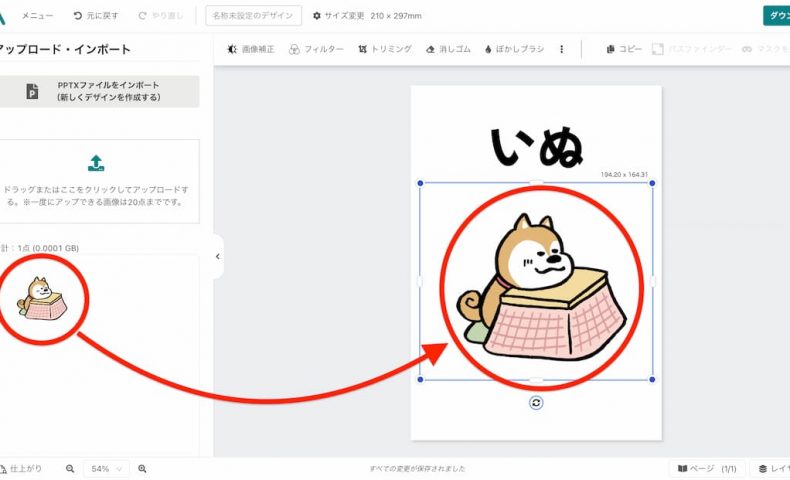Click the rotate handle below the image

point(537,402)
